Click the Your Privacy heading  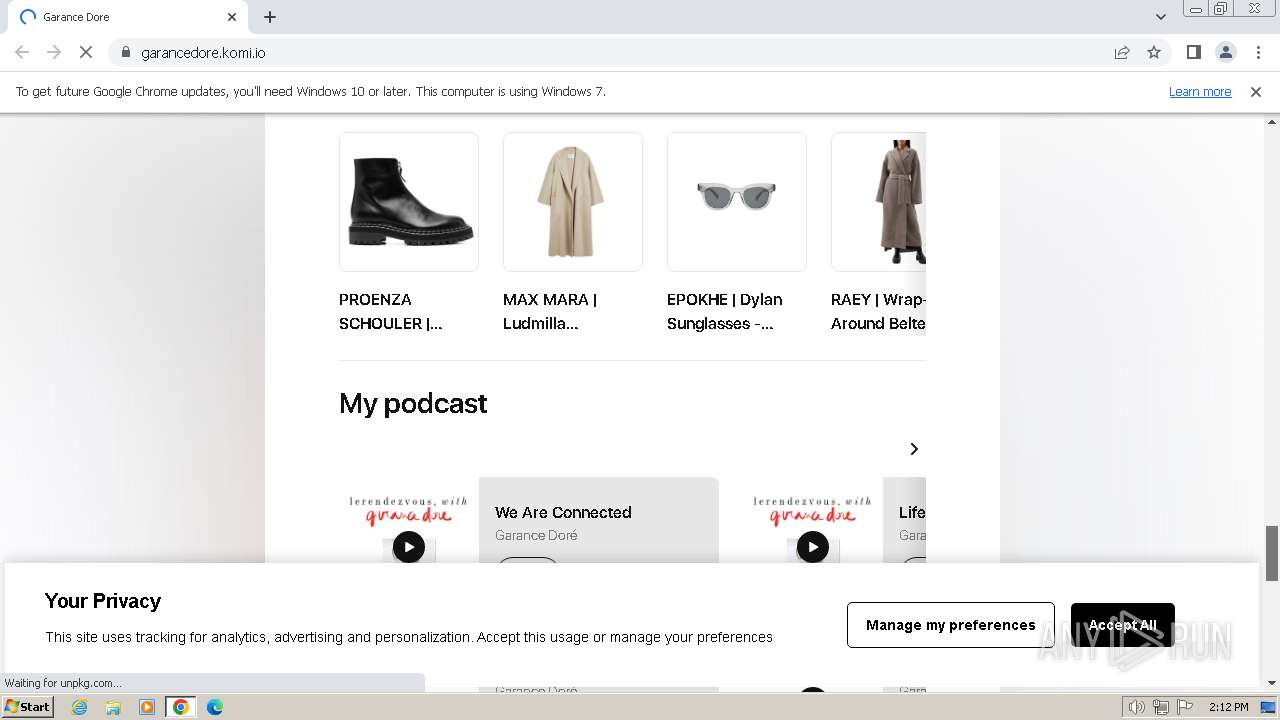click(x=103, y=601)
